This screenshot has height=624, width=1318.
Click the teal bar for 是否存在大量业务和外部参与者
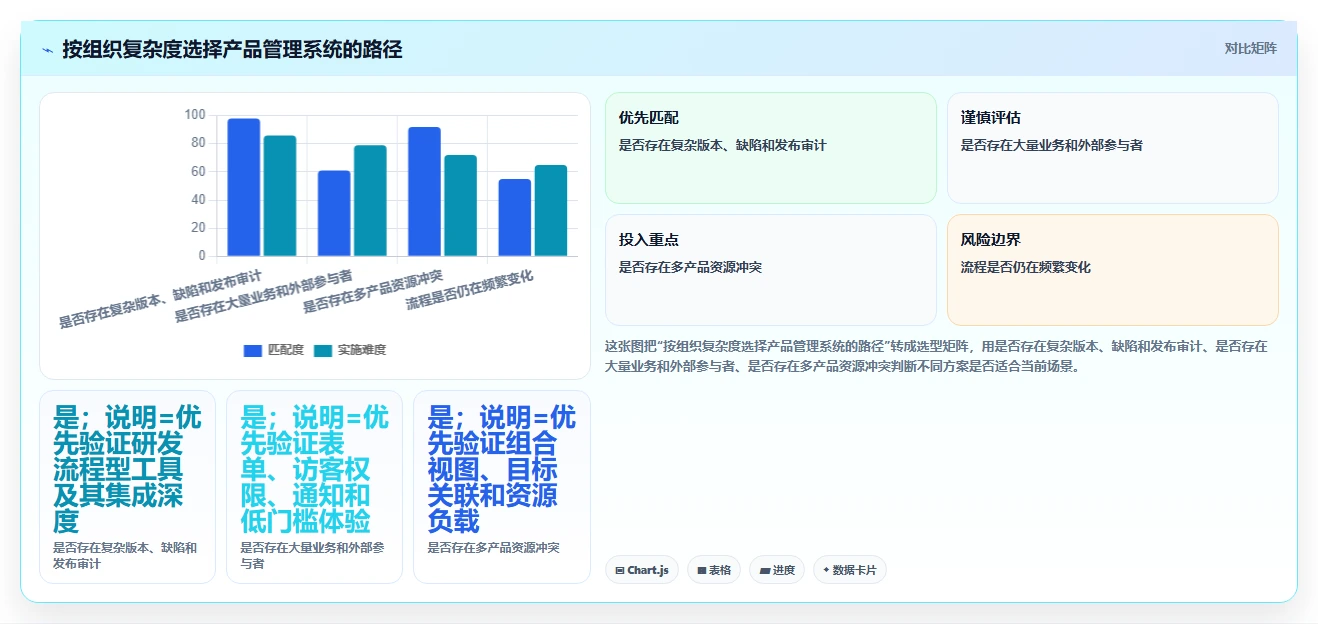(370, 201)
